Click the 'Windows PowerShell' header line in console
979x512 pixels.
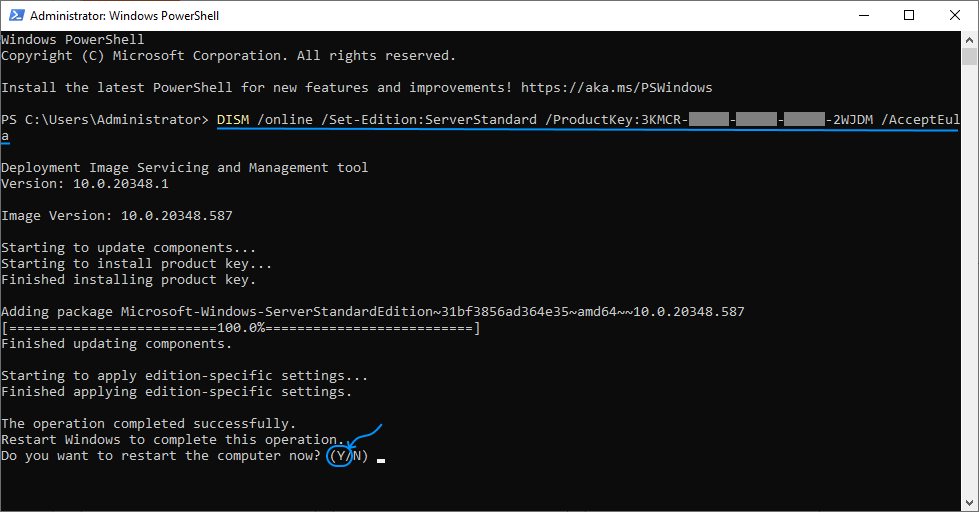click(73, 39)
